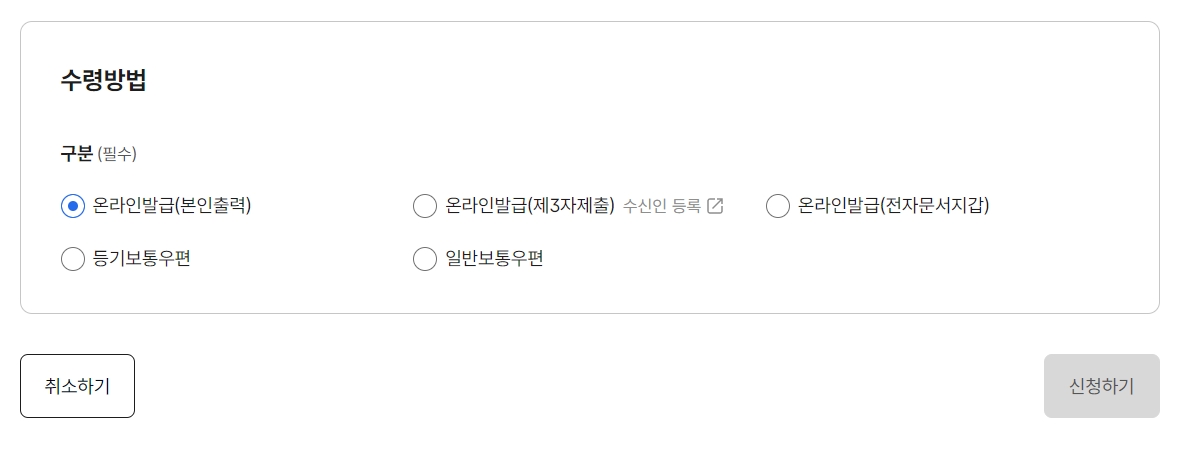1197x453 pixels.
Task: Click the 온라인발급(제3자제출) label text
Action: 530,205
